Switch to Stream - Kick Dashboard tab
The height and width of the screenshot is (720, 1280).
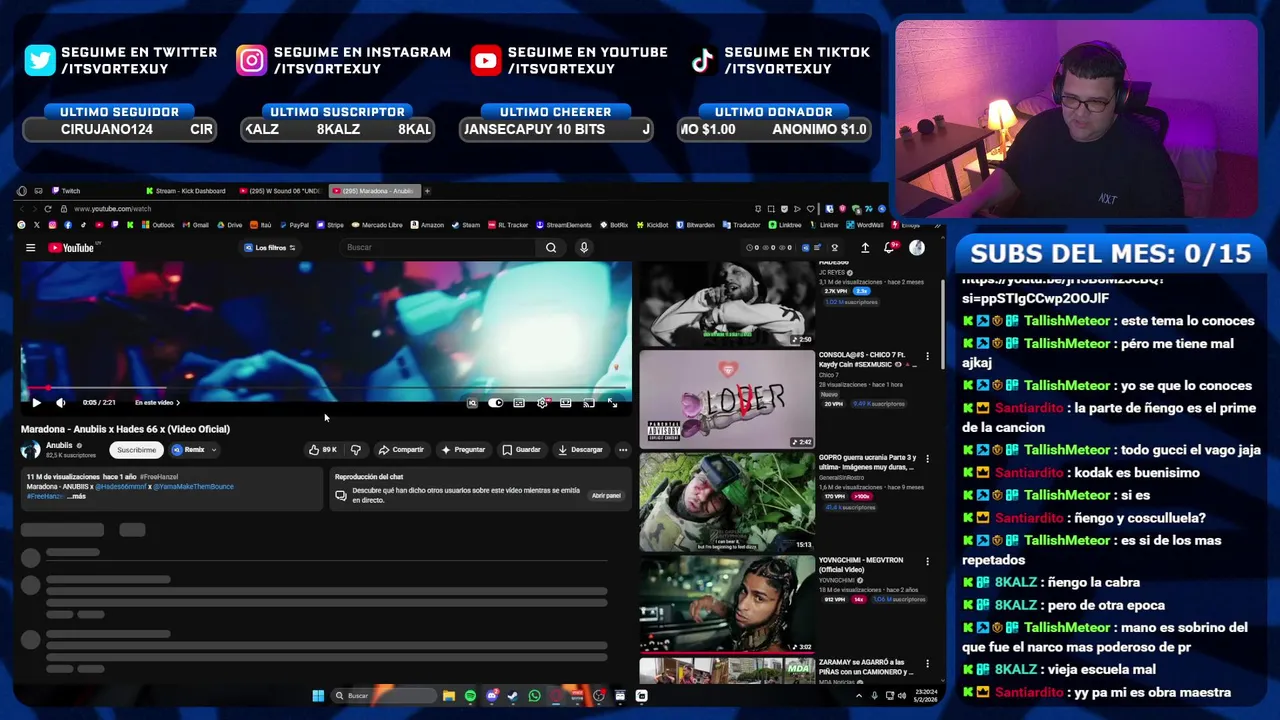[x=185, y=191]
